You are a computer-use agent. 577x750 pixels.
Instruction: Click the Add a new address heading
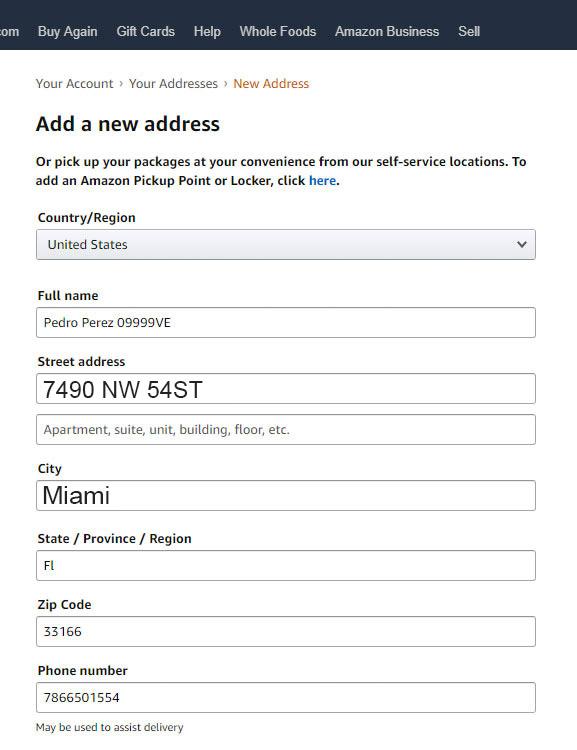pyautogui.click(x=128, y=124)
